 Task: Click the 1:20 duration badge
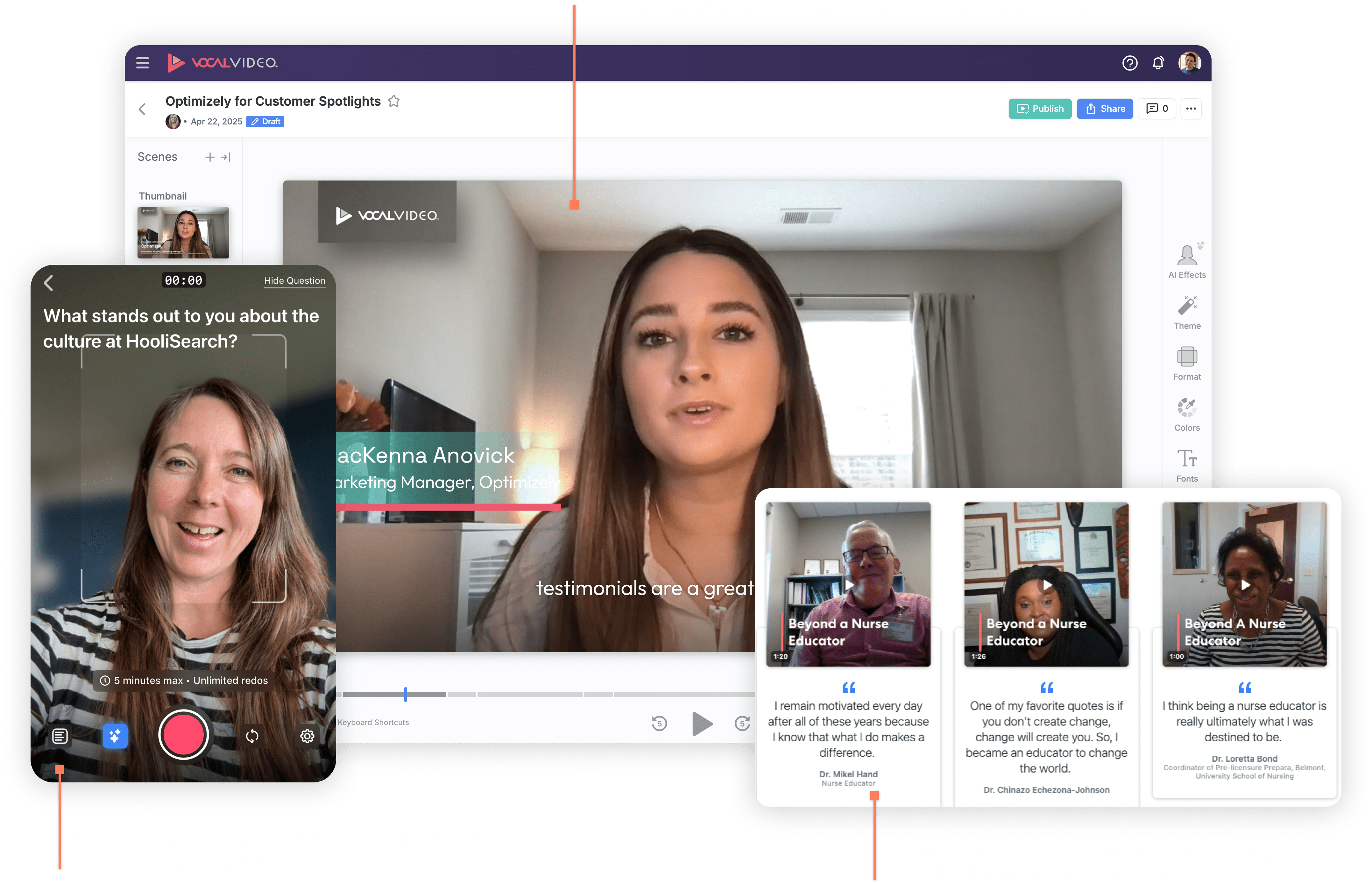(780, 656)
